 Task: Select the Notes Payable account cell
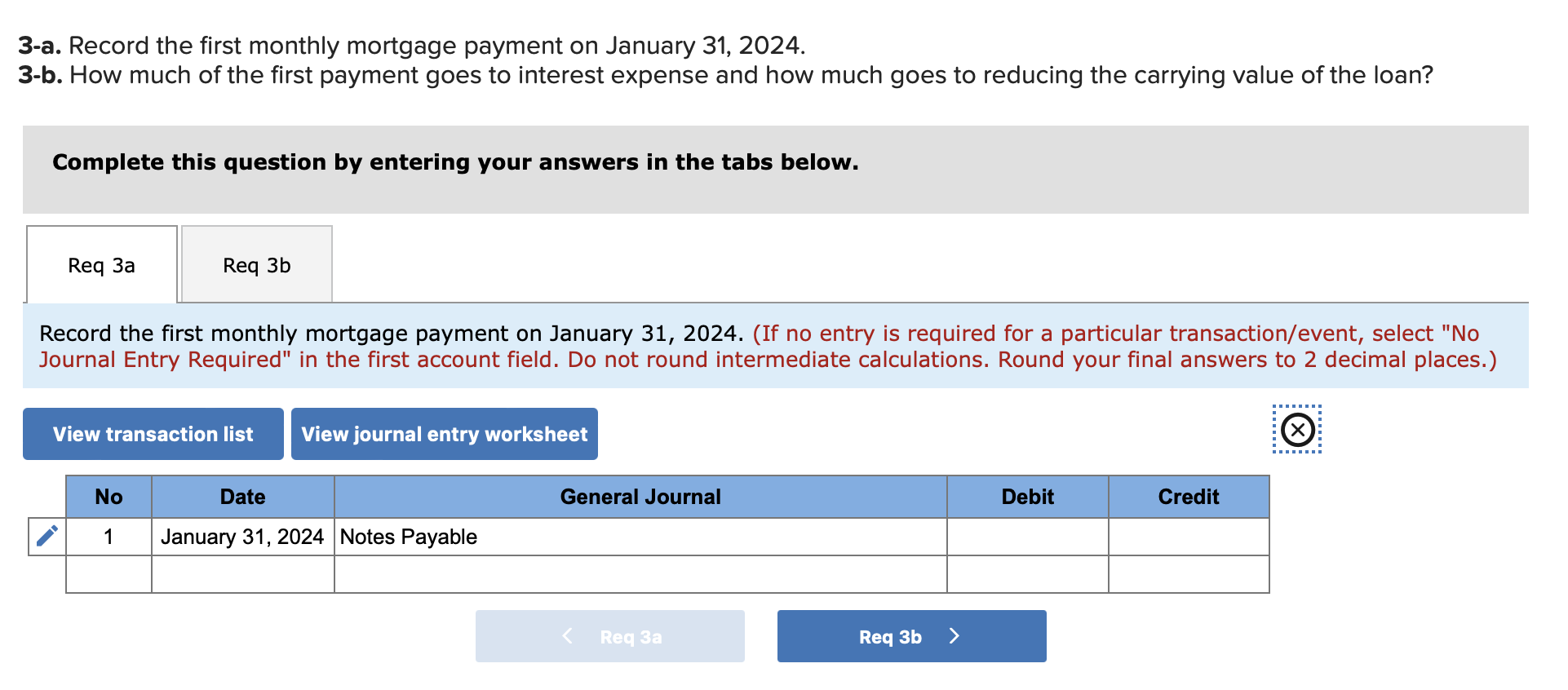click(640, 536)
